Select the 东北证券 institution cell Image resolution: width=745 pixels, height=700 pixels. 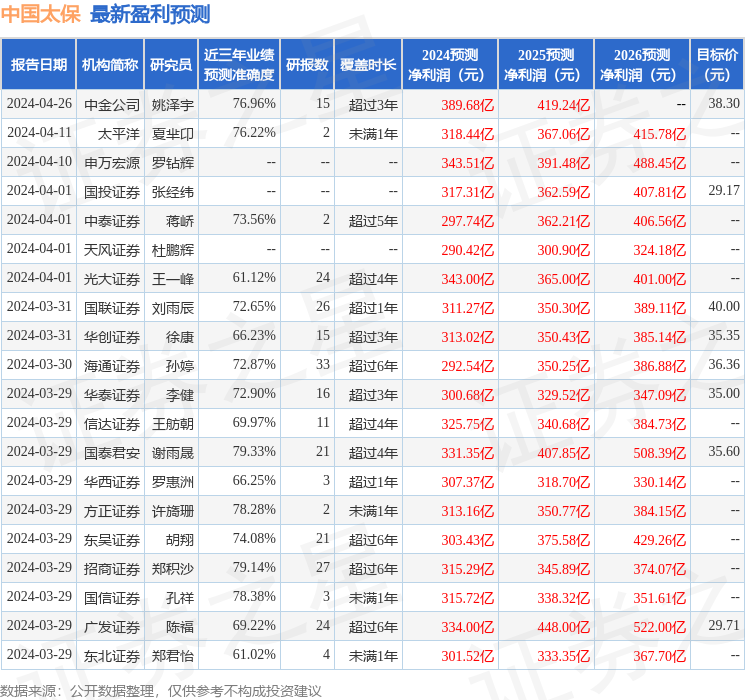[112, 655]
